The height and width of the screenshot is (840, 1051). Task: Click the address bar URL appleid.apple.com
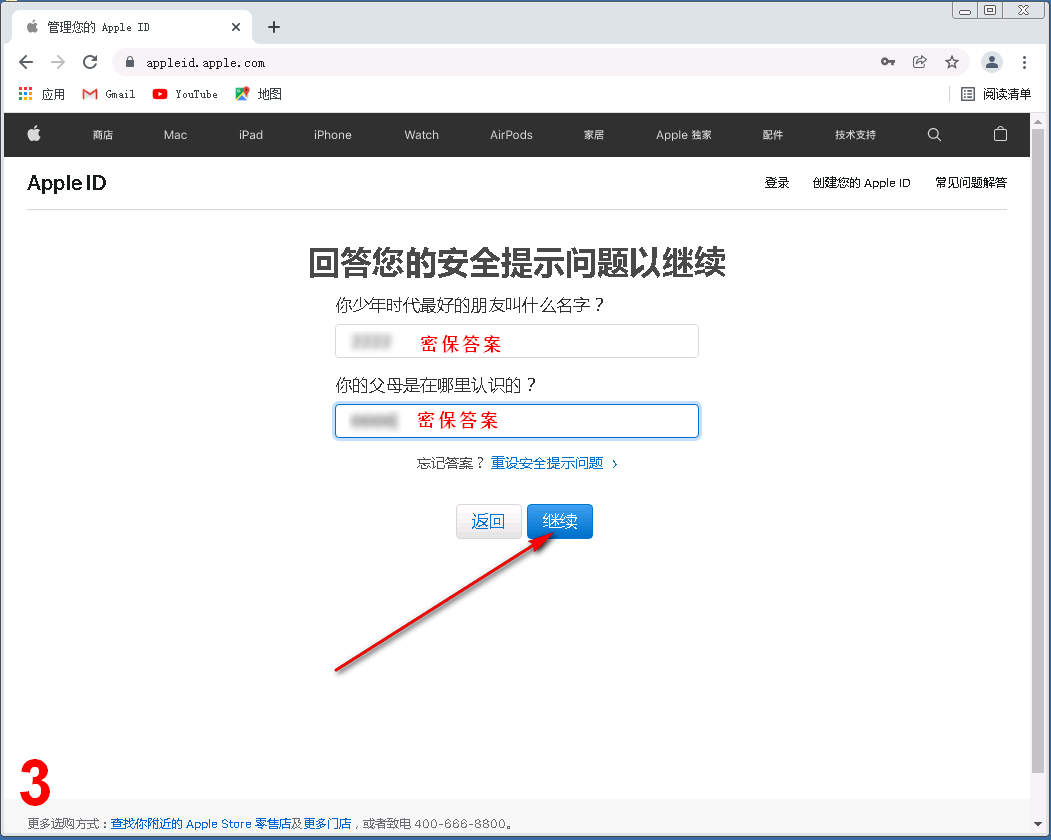205,63
